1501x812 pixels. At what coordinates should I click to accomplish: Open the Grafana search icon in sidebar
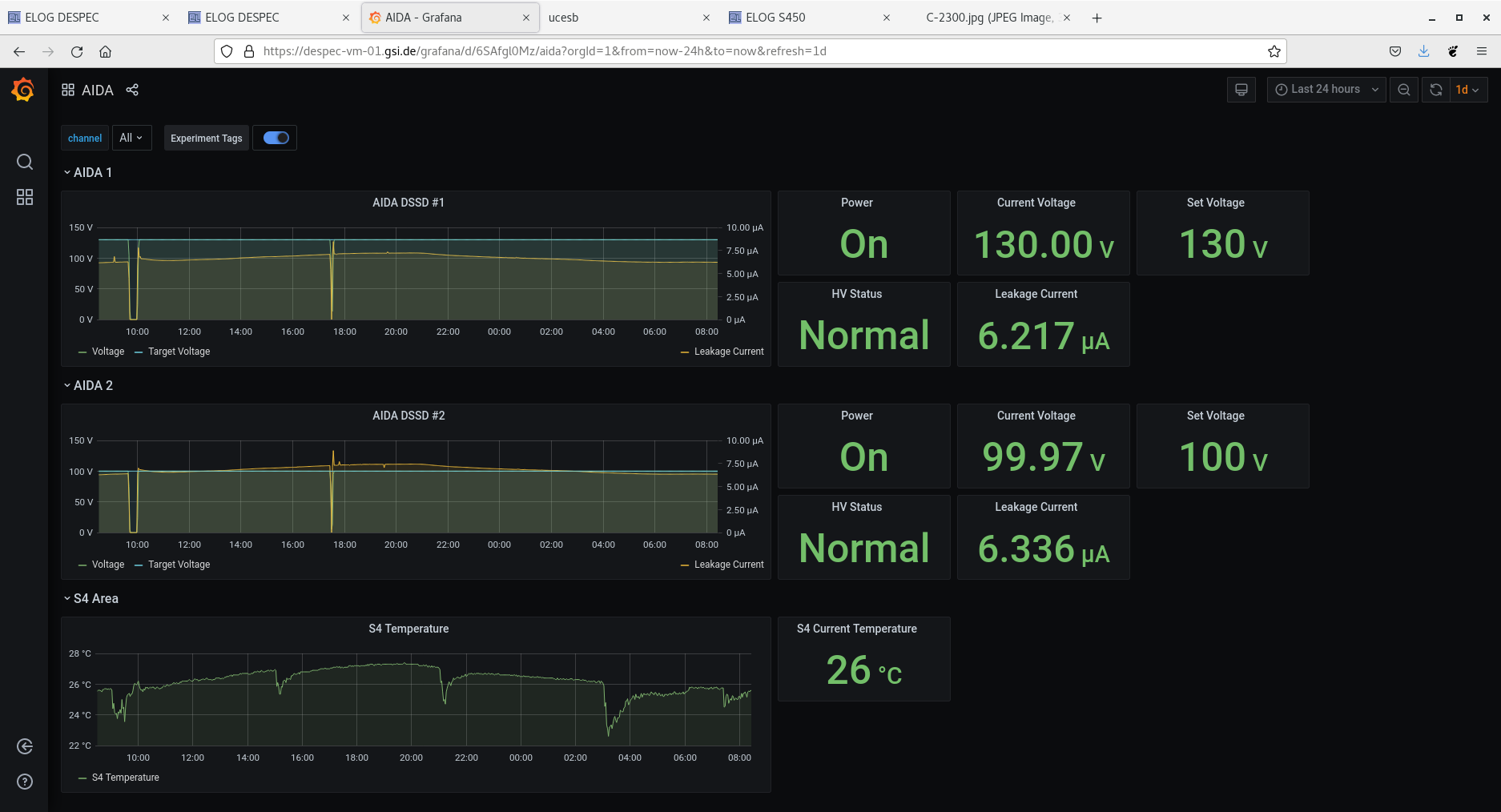(x=25, y=162)
